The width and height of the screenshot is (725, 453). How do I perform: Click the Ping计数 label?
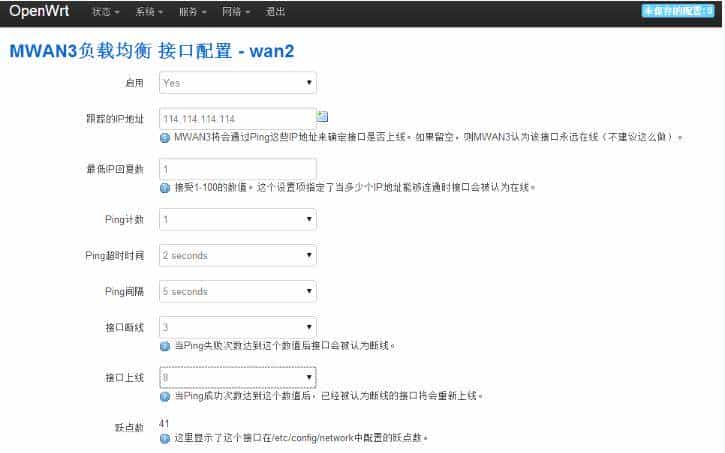pos(124,219)
